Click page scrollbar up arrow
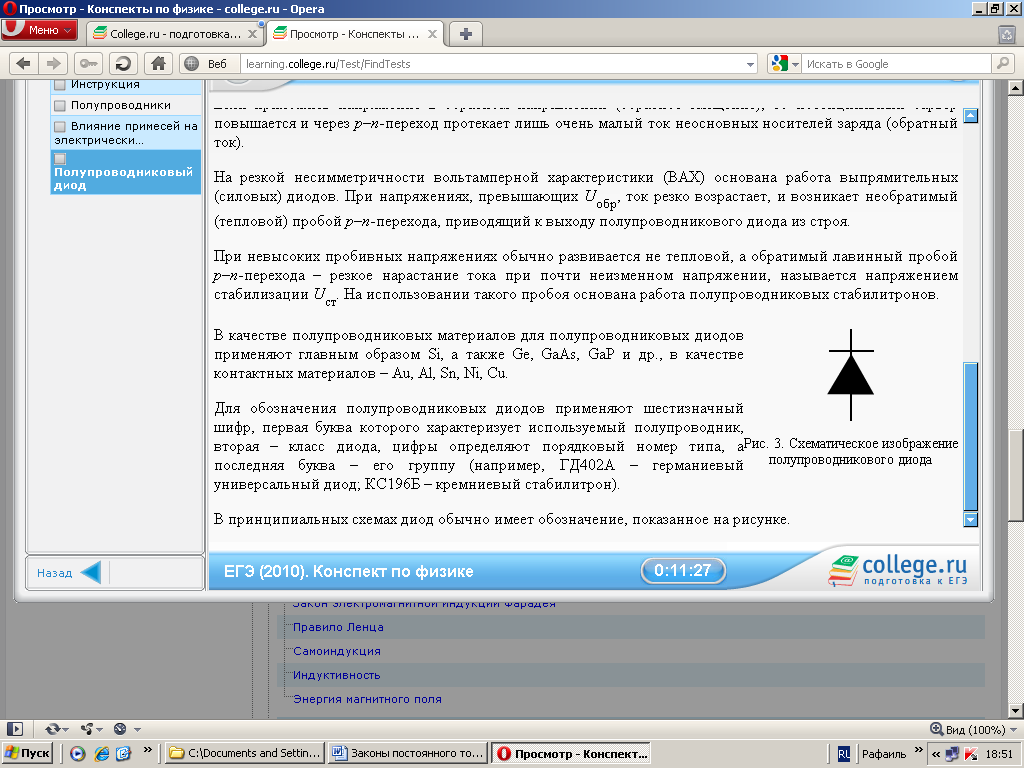The image size is (1024, 768). 1016,87
